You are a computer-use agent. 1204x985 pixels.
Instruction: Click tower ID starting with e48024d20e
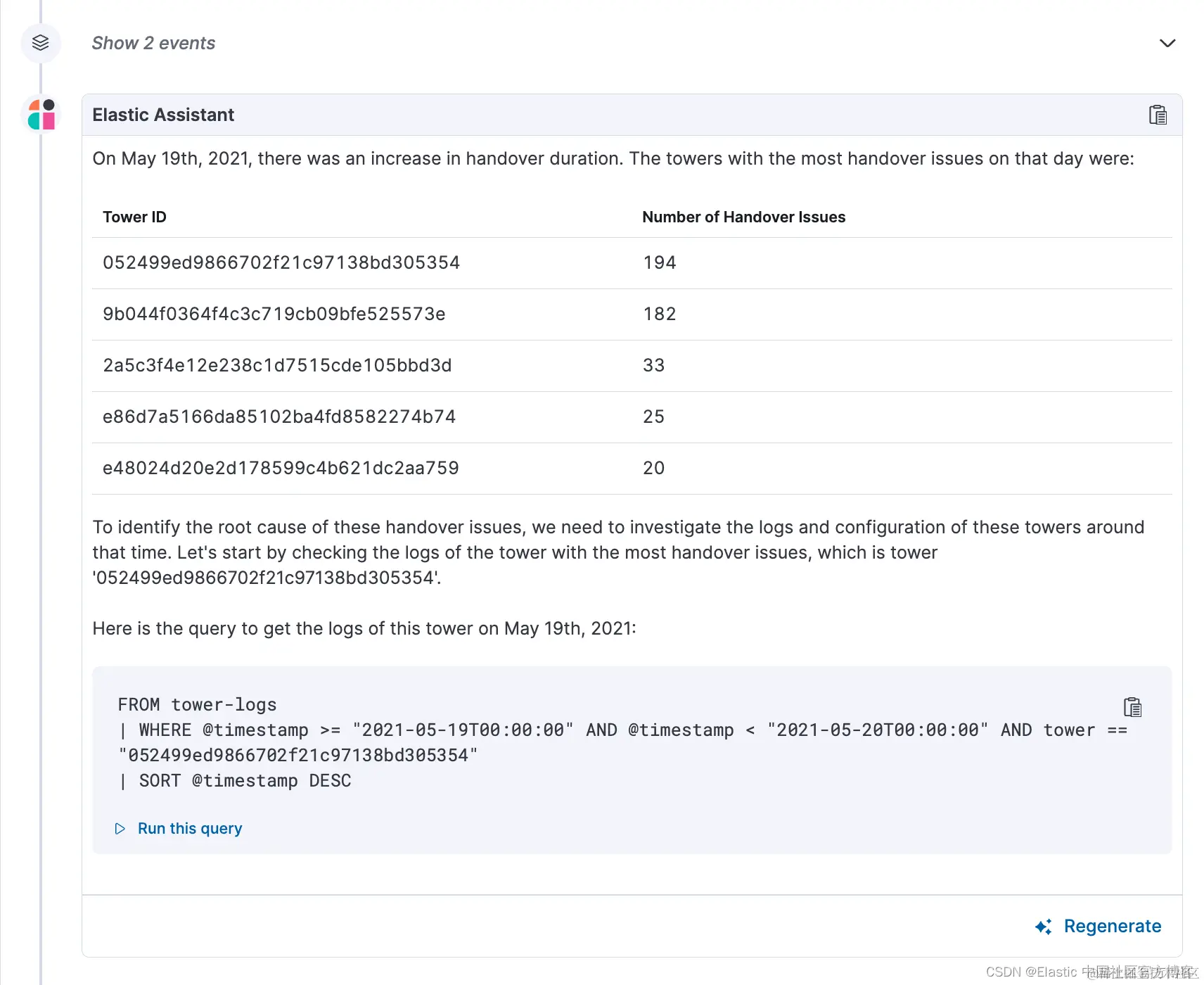click(x=281, y=468)
